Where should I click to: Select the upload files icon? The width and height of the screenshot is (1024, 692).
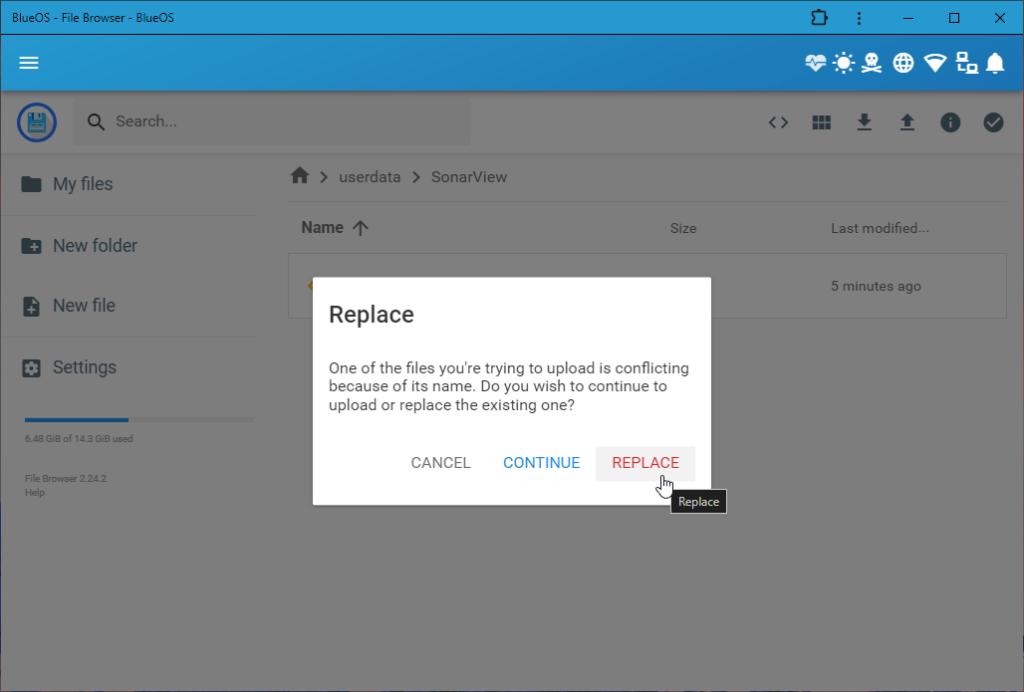click(x=907, y=122)
